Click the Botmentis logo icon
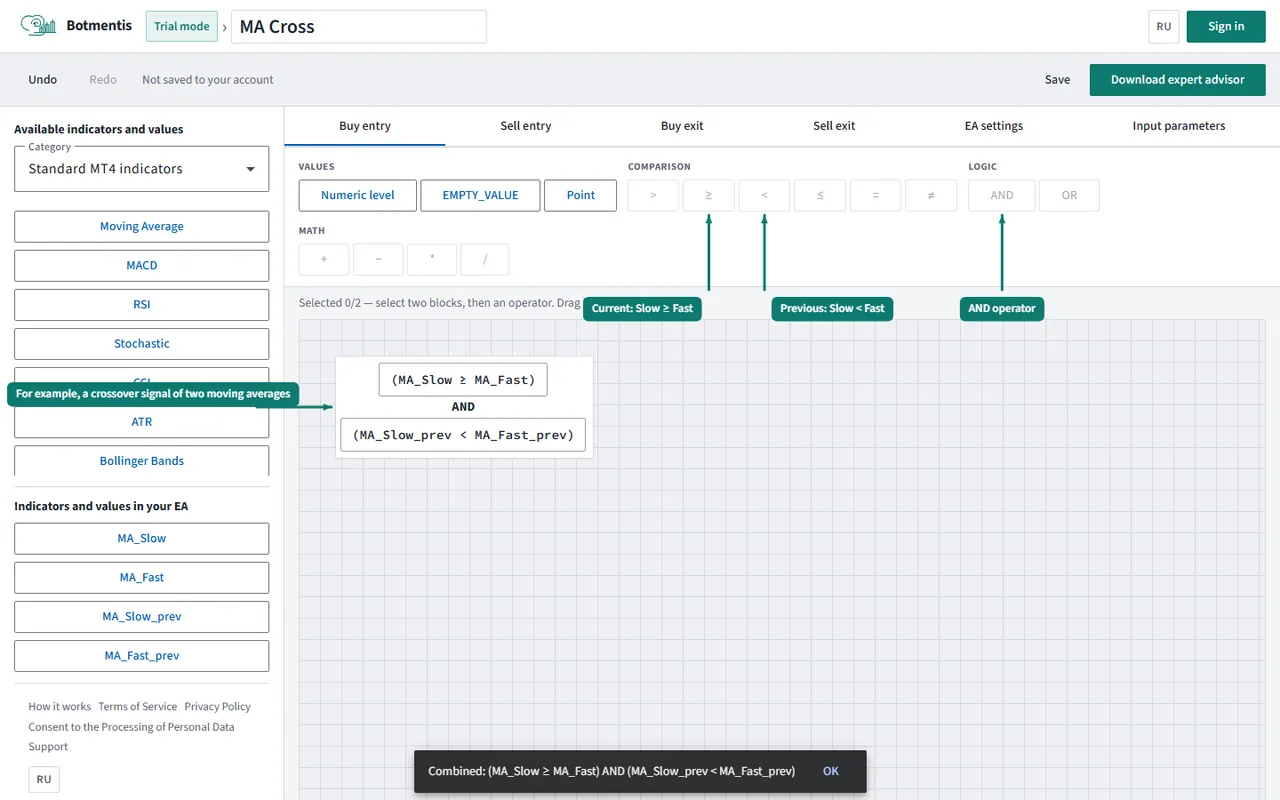Image resolution: width=1280 pixels, height=800 pixels. (x=39, y=26)
